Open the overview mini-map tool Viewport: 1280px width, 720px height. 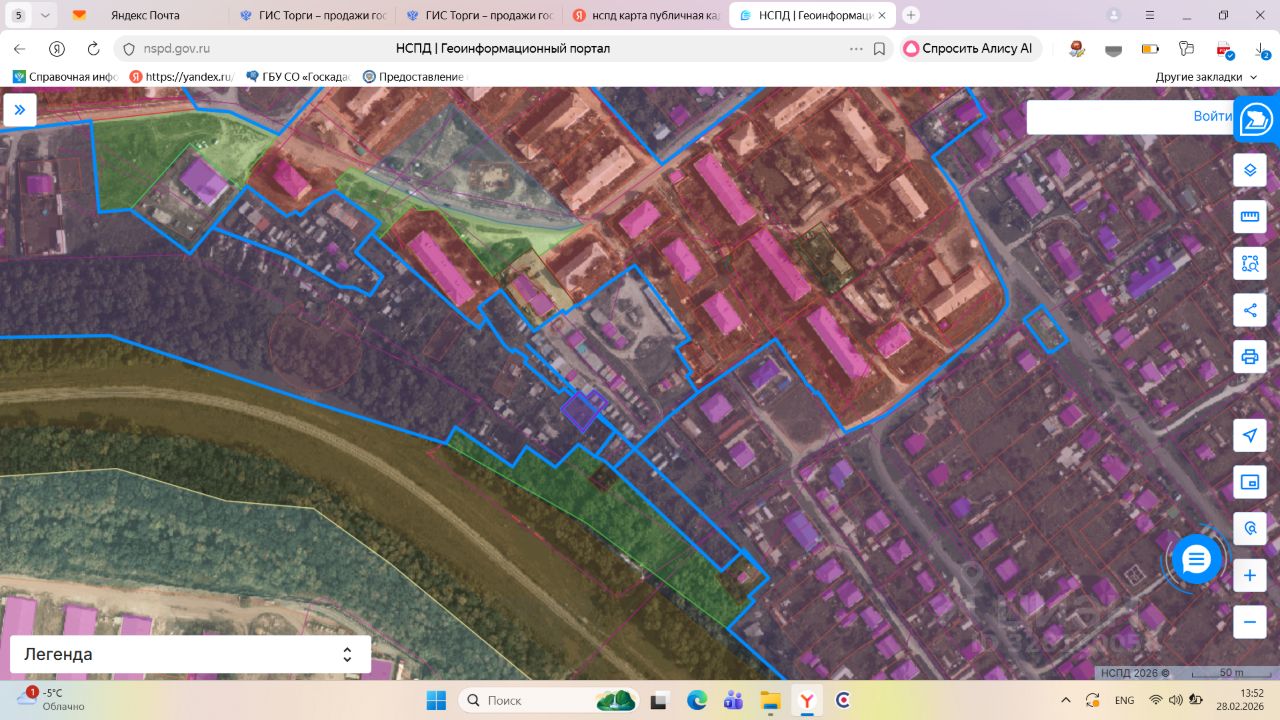[x=1249, y=482]
